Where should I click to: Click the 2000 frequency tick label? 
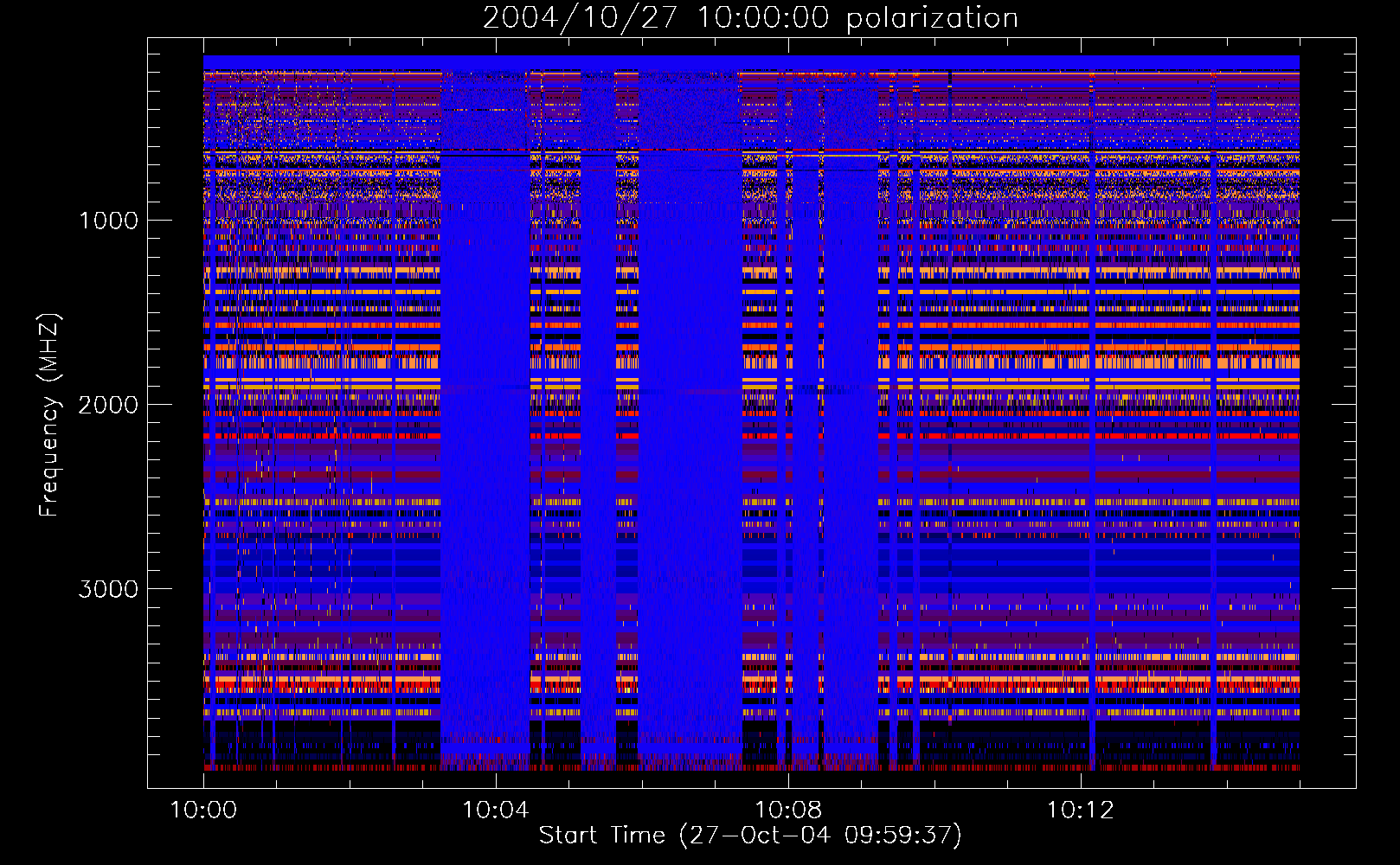108,405
